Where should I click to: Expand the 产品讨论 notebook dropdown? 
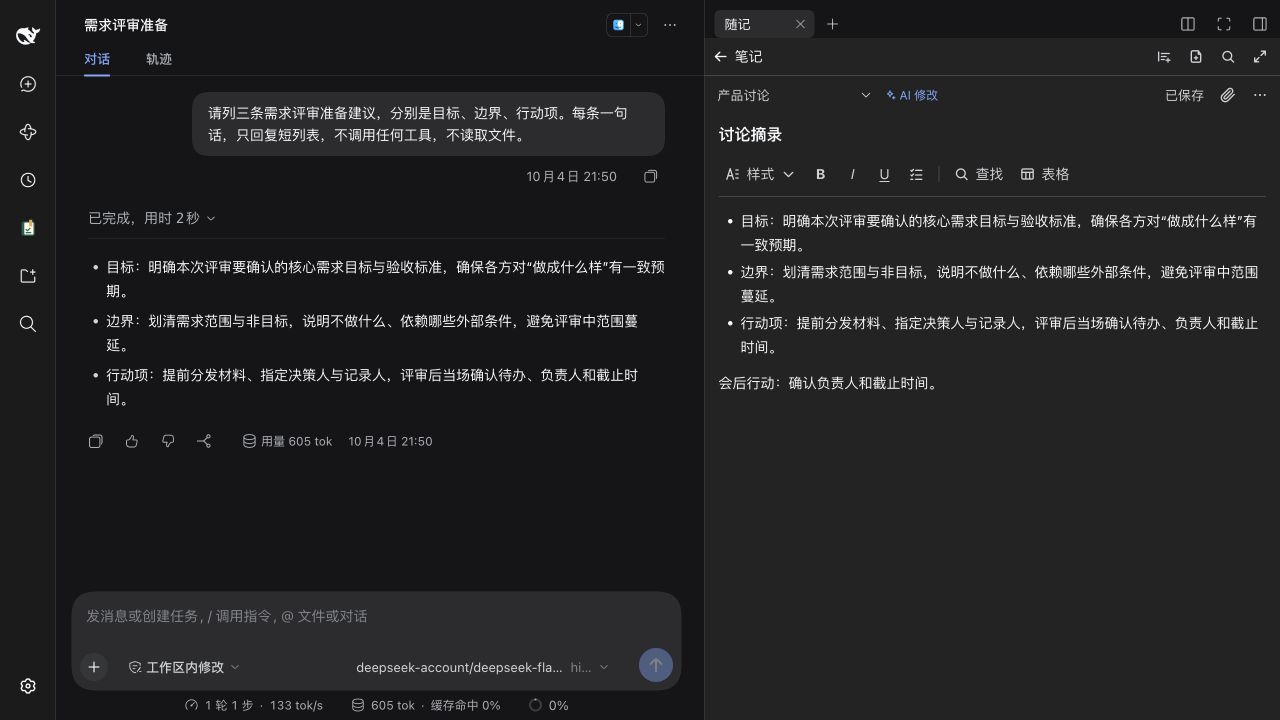click(x=794, y=95)
